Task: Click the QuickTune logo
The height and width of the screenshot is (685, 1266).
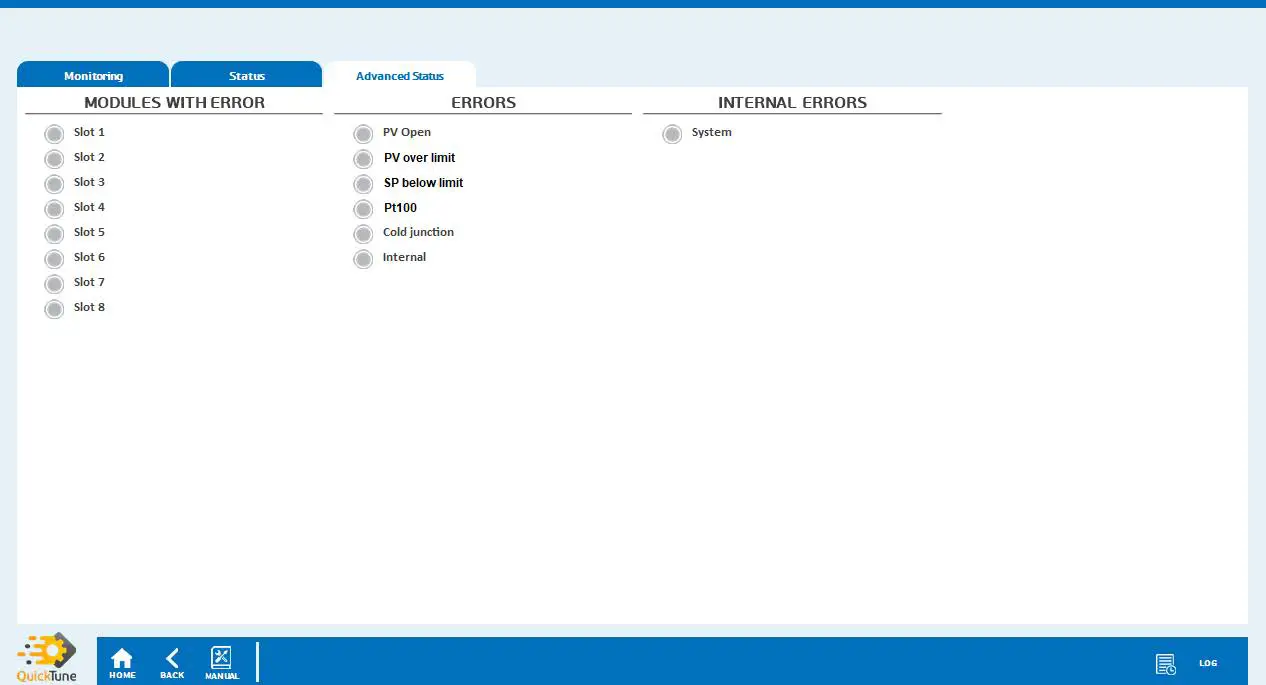Action: [46, 655]
